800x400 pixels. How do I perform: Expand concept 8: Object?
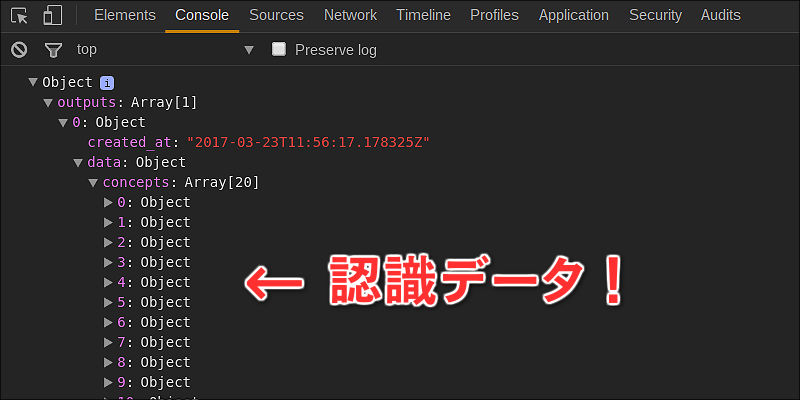click(x=108, y=362)
